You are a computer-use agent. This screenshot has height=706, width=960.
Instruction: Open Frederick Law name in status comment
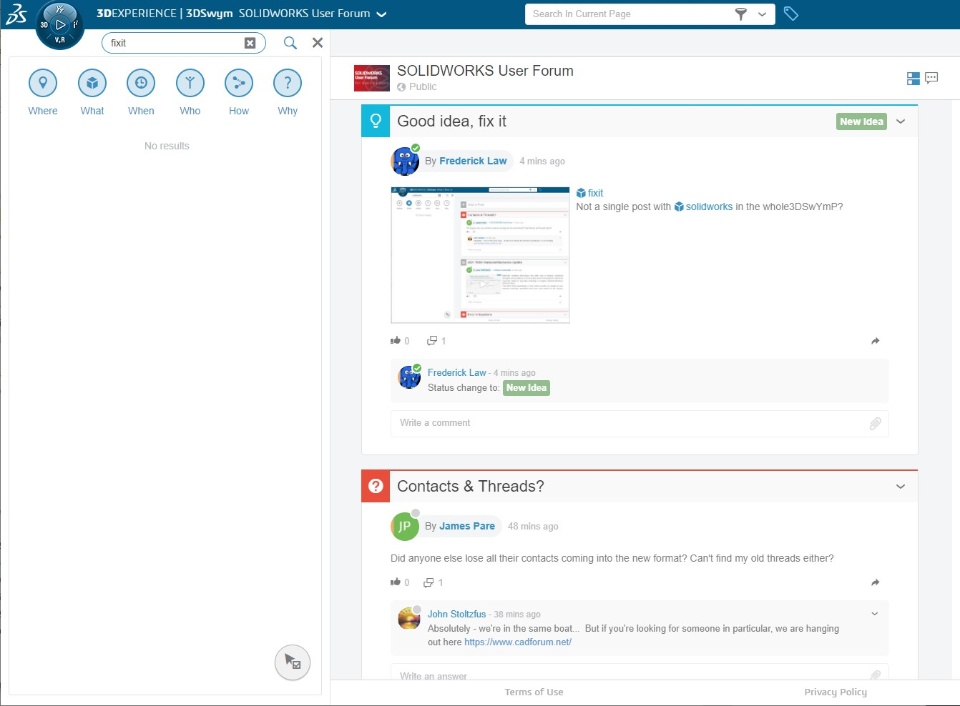pos(457,373)
